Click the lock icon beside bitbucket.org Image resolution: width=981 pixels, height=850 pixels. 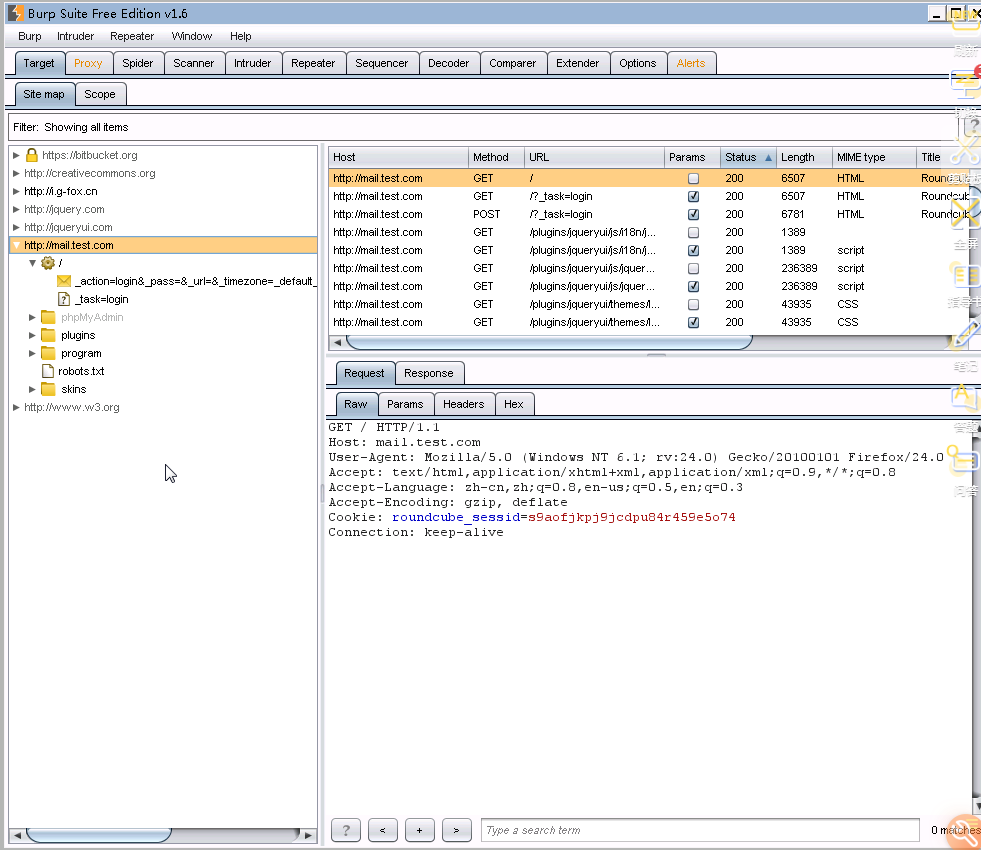[x=32, y=155]
